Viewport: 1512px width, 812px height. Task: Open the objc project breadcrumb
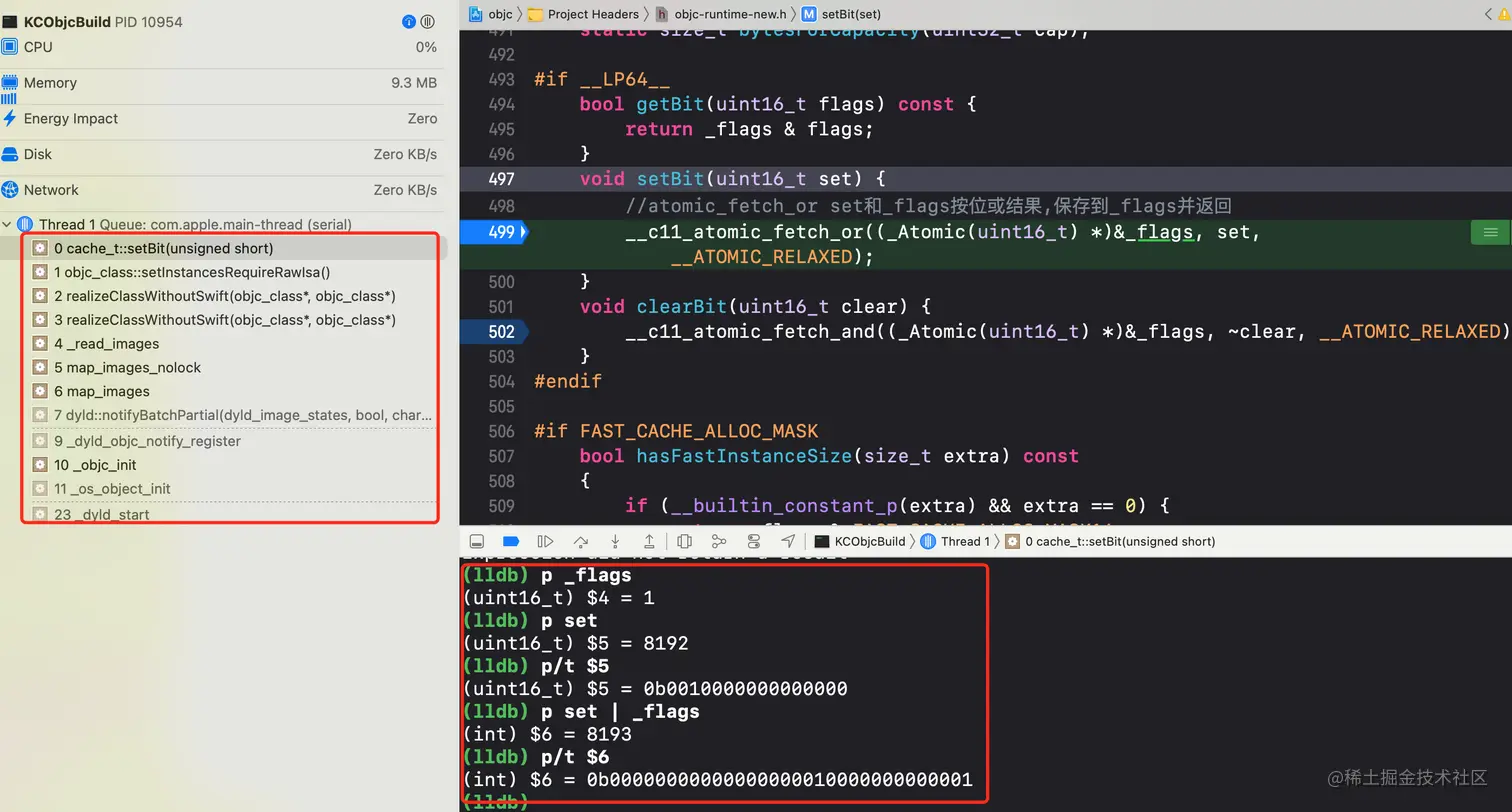click(491, 14)
